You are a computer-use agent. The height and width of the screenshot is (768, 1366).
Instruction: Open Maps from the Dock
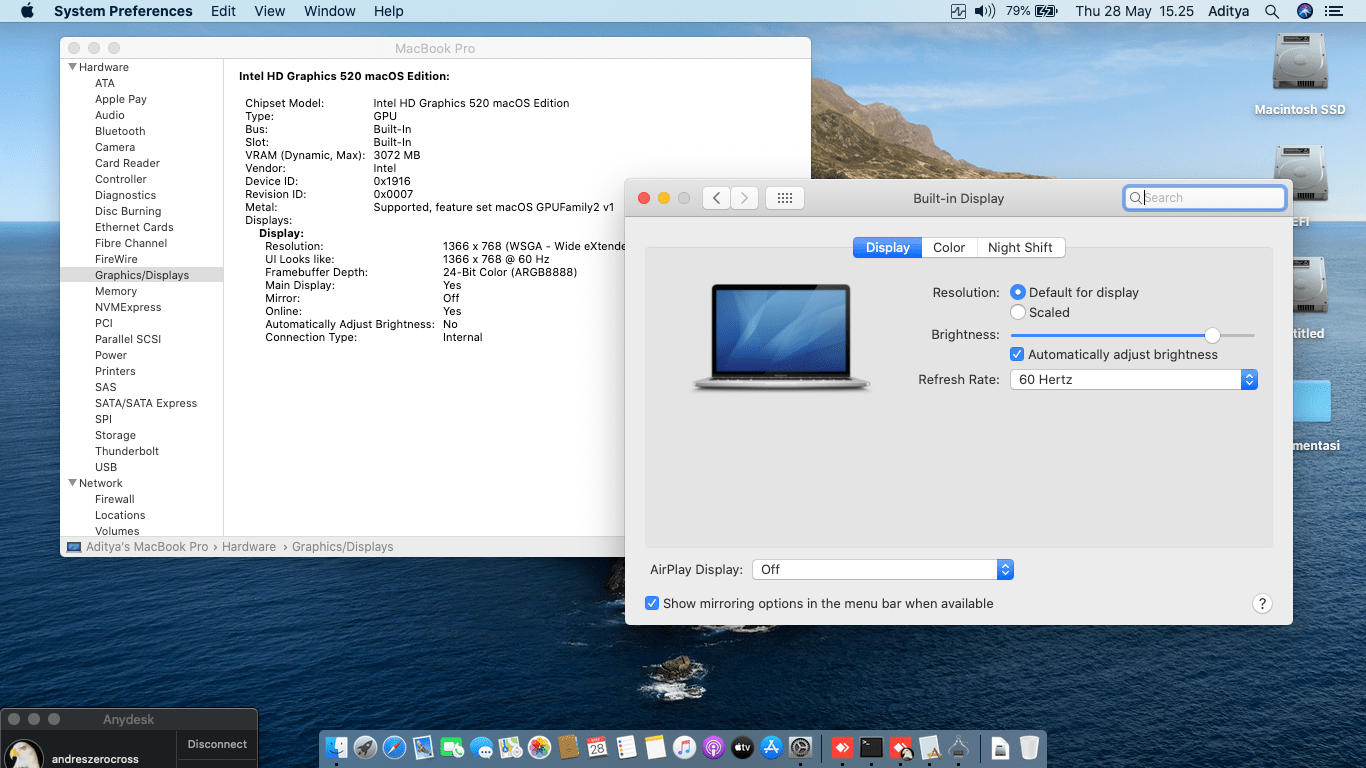[510, 747]
